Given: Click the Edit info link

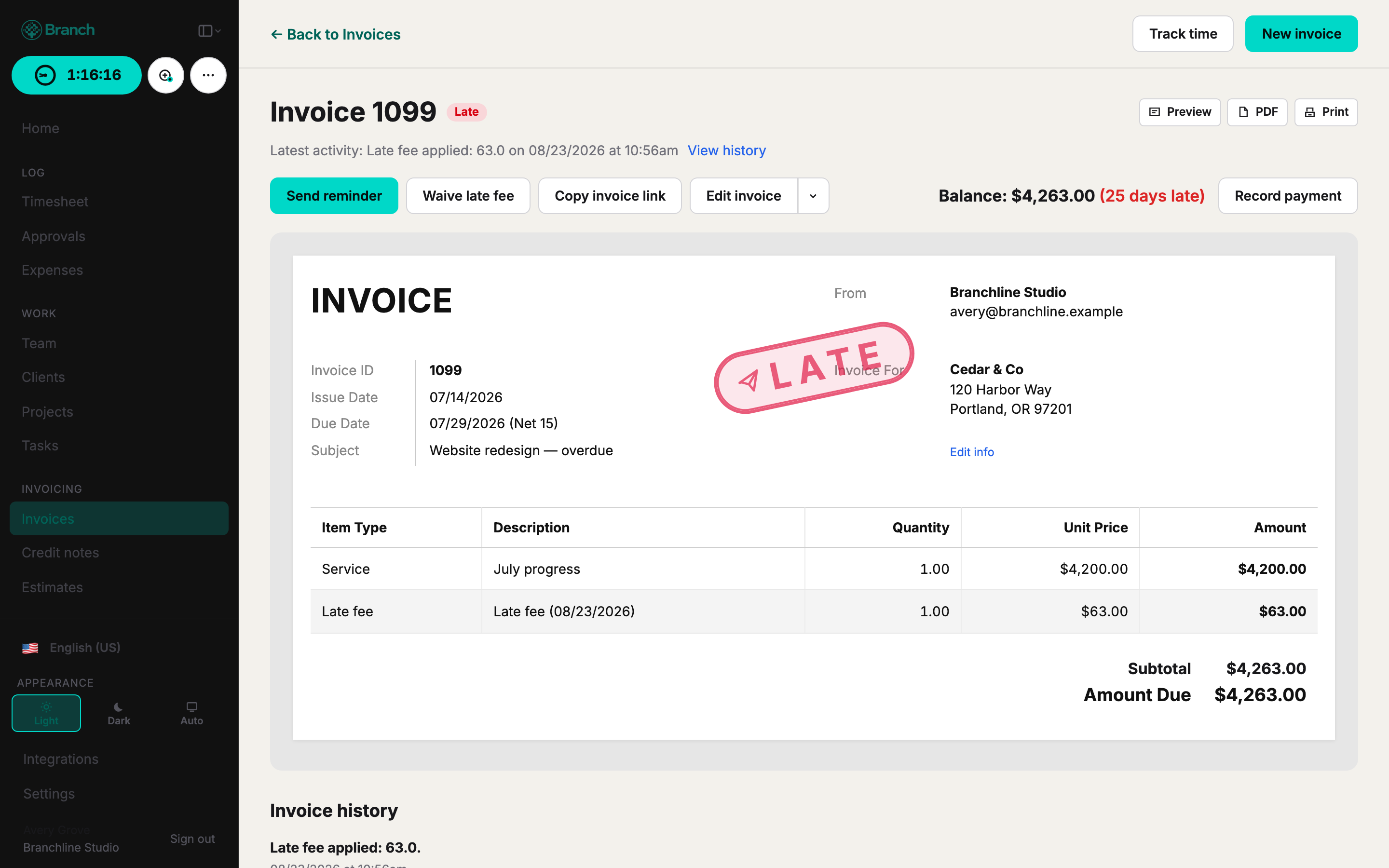Looking at the screenshot, I should pyautogui.click(x=972, y=452).
